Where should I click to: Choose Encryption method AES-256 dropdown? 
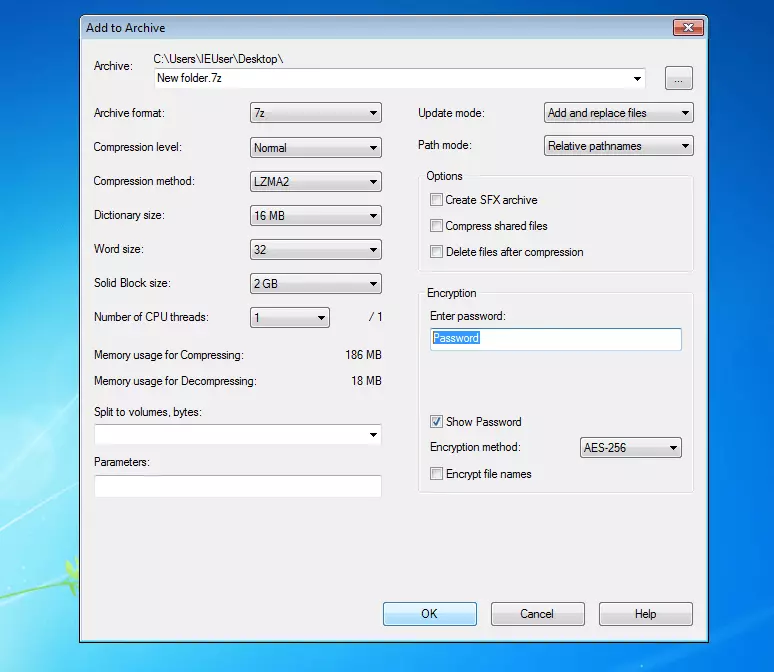(x=630, y=448)
